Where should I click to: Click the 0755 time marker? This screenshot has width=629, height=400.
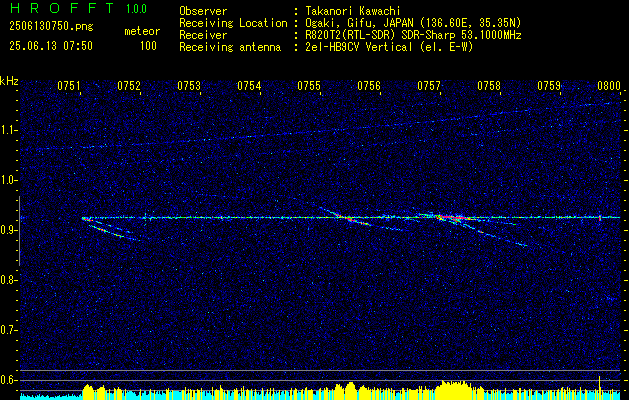pos(309,86)
